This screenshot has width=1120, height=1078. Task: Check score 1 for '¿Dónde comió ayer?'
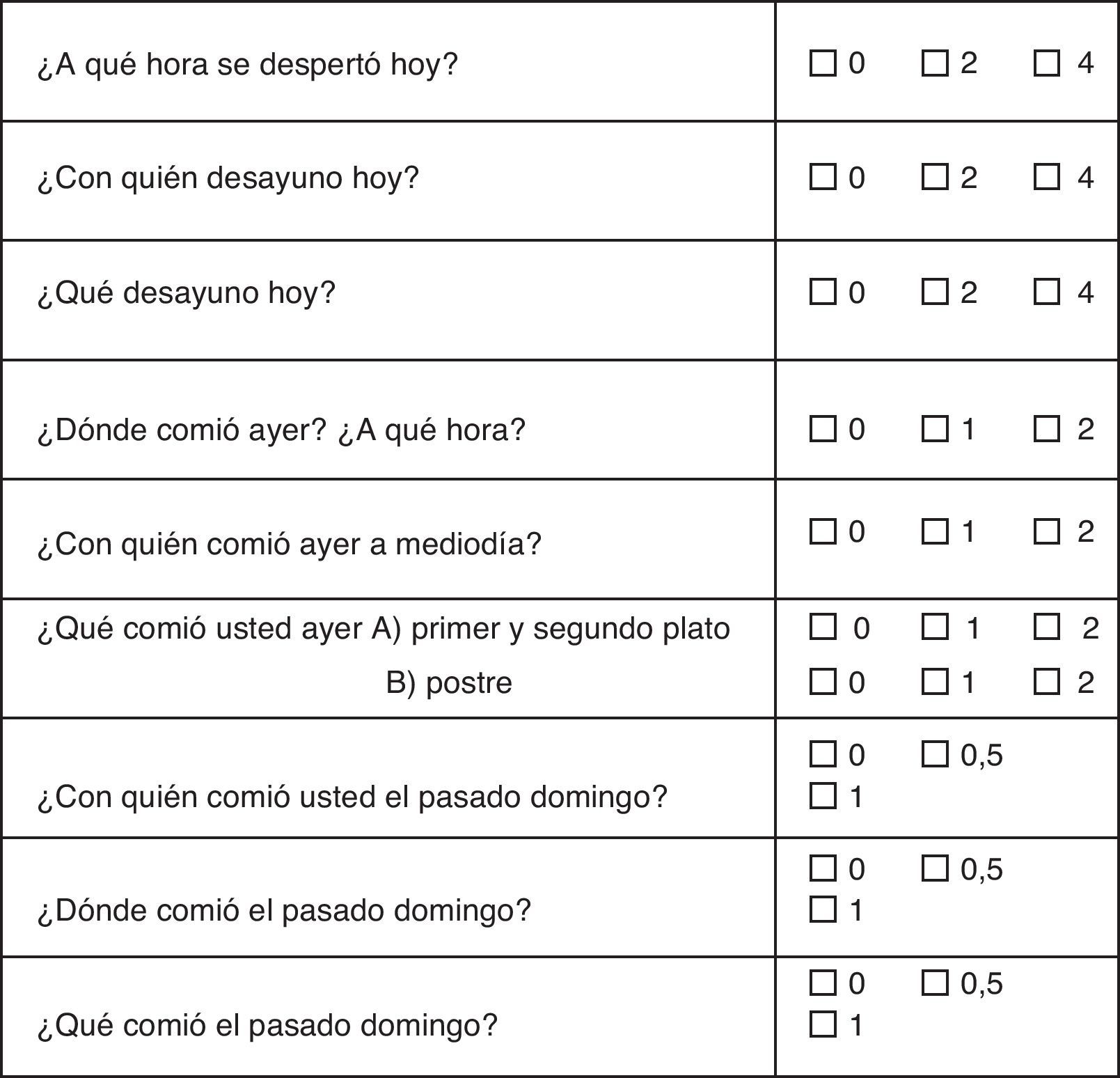click(x=935, y=429)
